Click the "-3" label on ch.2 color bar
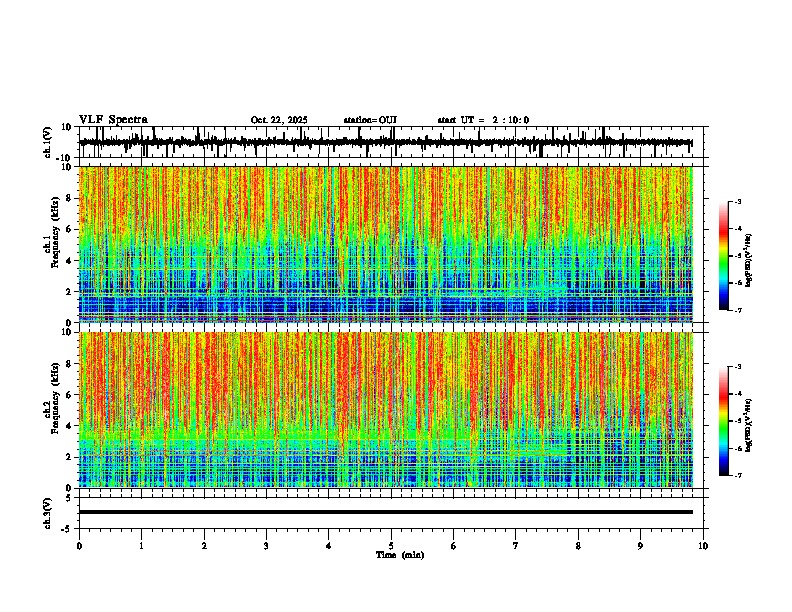792x612 pixels. pyautogui.click(x=737, y=367)
